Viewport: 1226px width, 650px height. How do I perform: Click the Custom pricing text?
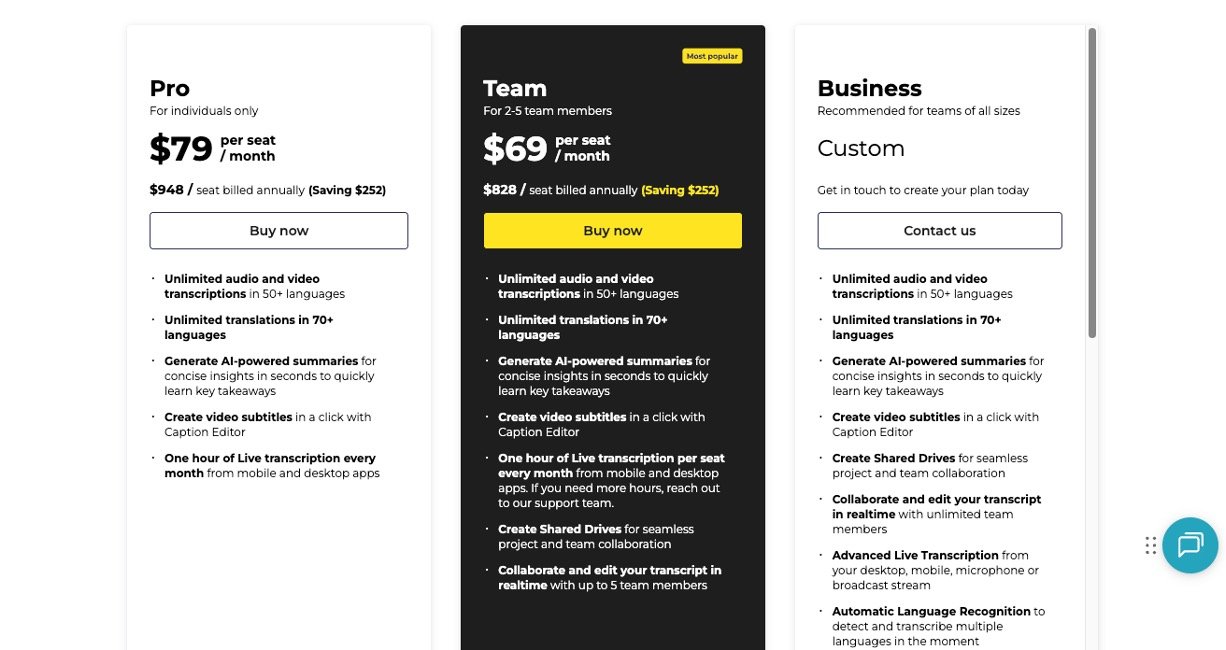(x=861, y=149)
